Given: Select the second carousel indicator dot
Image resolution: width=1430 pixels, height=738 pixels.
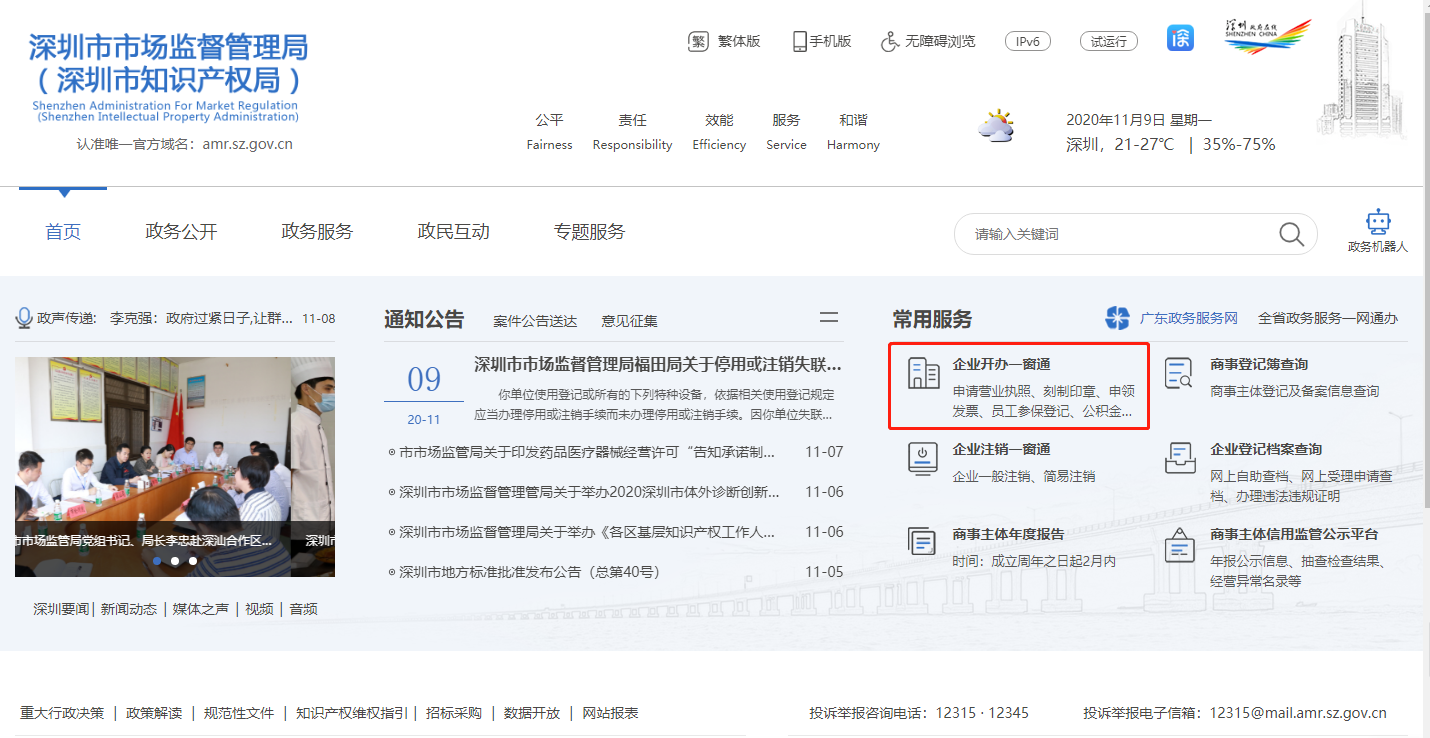Looking at the screenshot, I should (175, 561).
